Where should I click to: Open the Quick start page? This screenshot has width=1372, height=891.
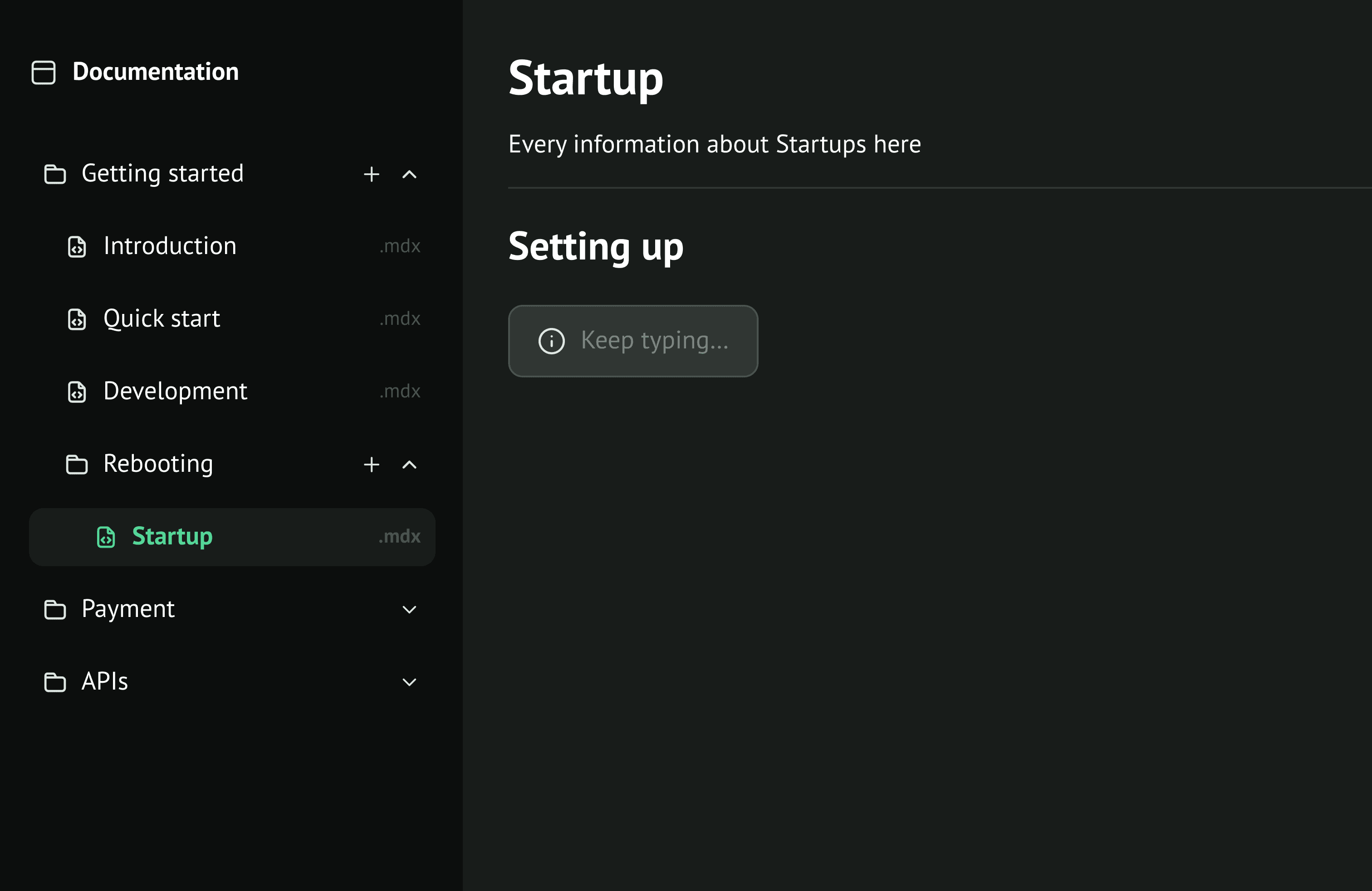tap(162, 319)
